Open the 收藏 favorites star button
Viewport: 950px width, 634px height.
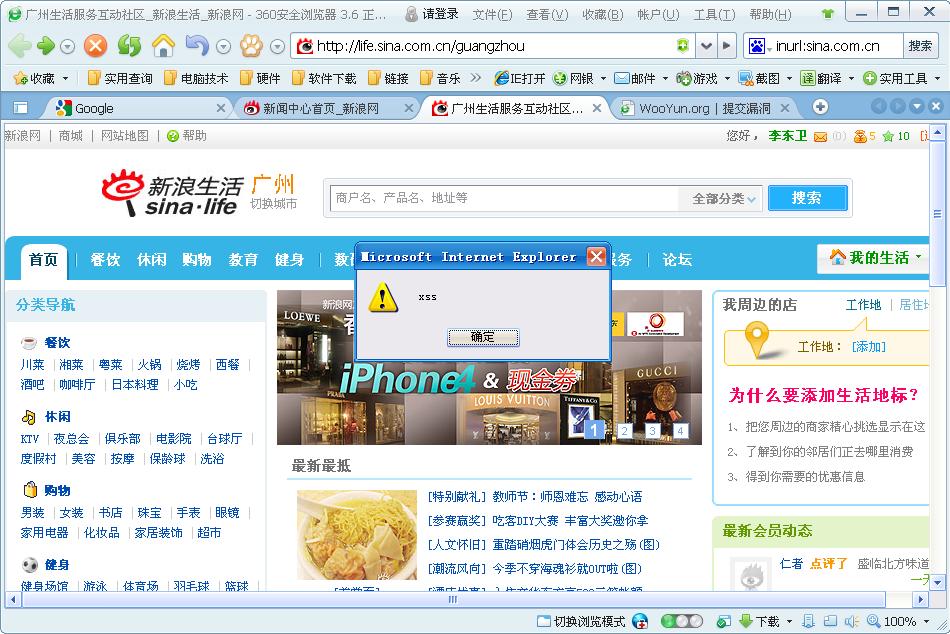point(34,78)
